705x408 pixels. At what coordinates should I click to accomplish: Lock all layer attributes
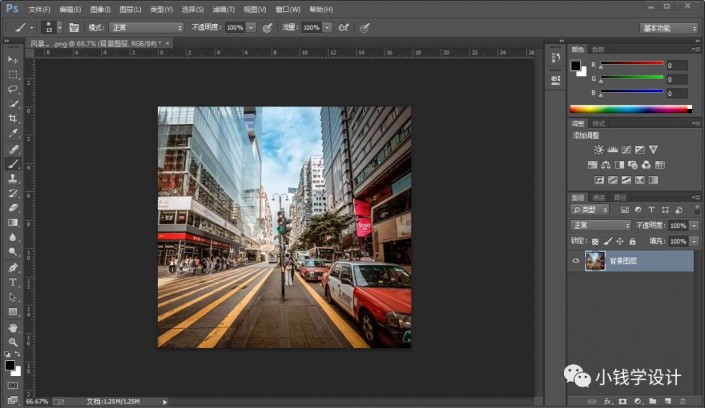click(x=632, y=242)
